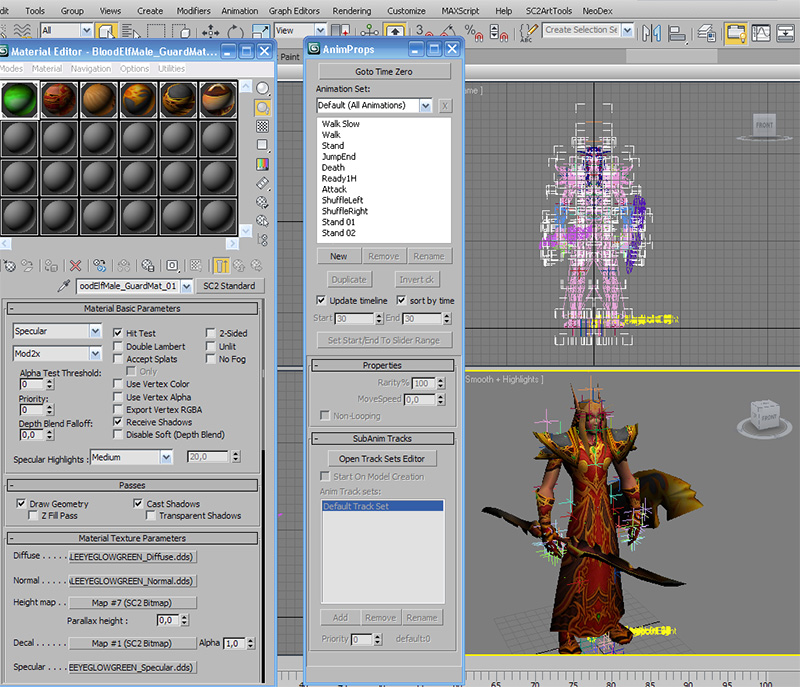Select the Rotate tool icon

tap(235, 33)
